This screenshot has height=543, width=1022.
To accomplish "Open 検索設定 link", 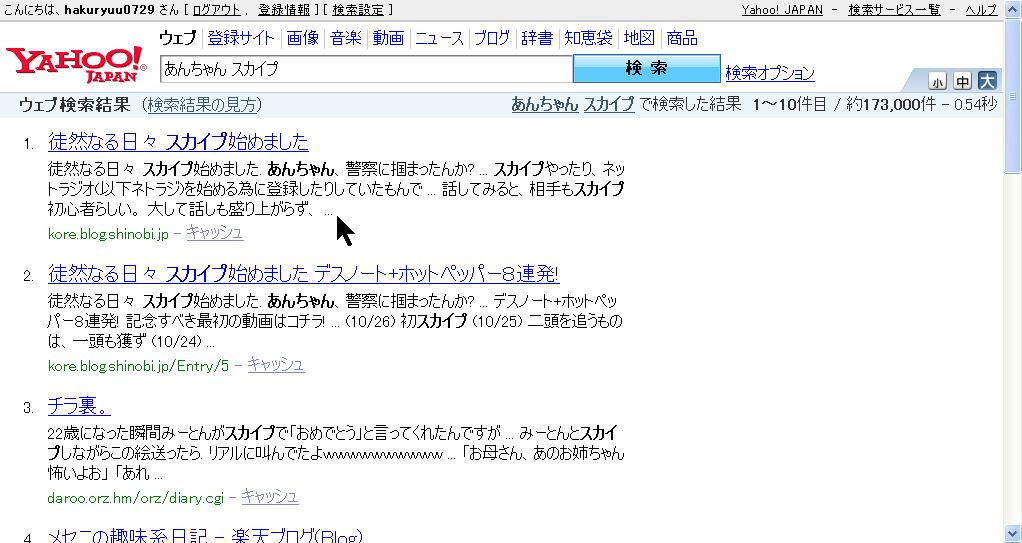I will (358, 10).
